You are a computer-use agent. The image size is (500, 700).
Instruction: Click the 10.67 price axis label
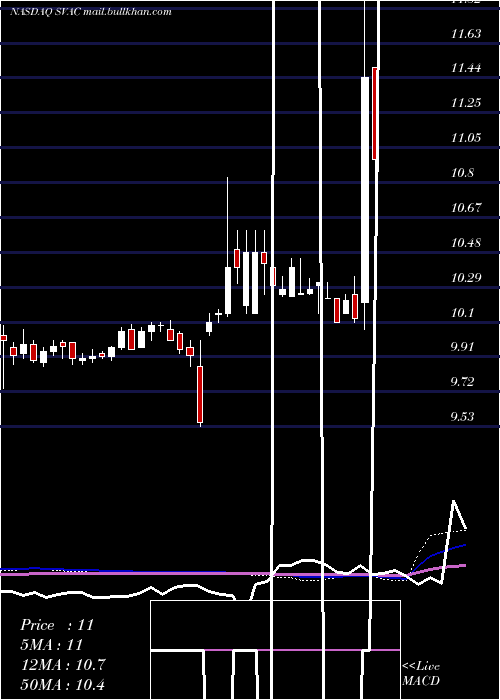(x=466, y=208)
